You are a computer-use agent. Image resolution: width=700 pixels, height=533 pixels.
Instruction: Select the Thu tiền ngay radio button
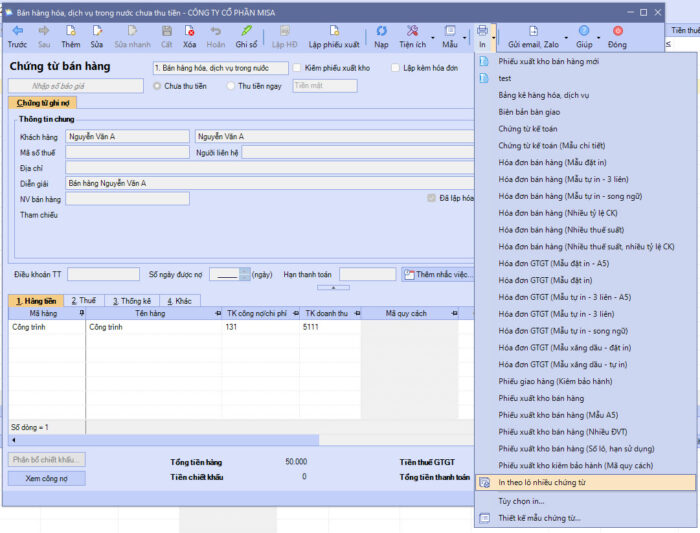pyautogui.click(x=231, y=86)
